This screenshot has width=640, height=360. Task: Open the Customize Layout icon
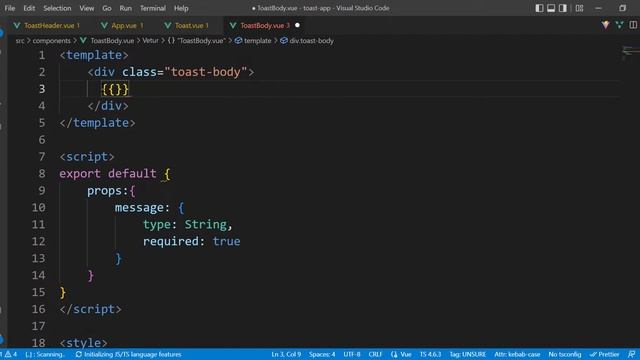(579, 8)
